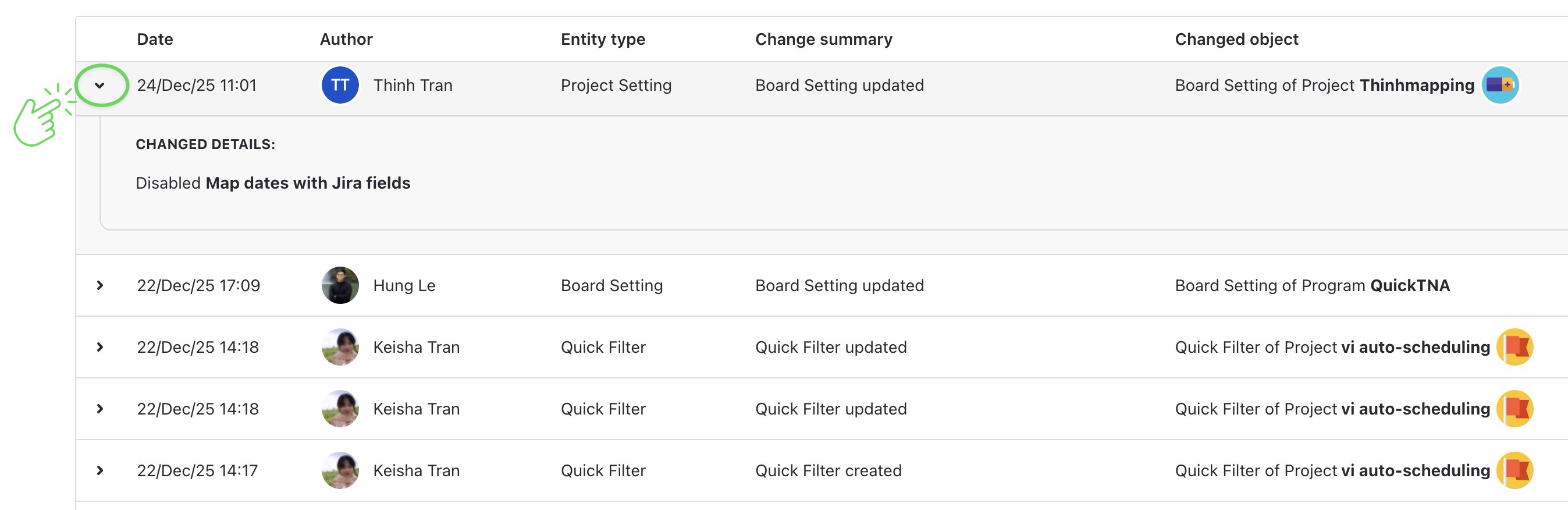Image resolution: width=1568 pixels, height=510 pixels.
Task: Open the Thinhmapping project link
Action: coord(1416,86)
